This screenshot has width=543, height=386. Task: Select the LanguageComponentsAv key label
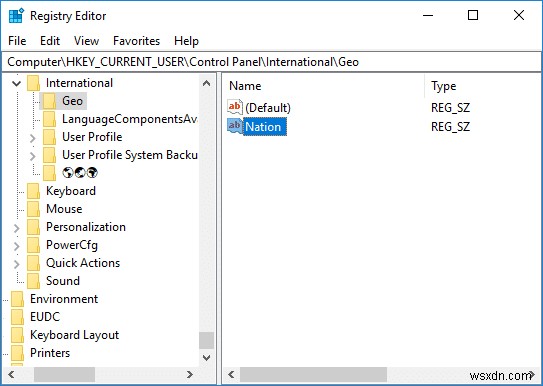(x=130, y=119)
